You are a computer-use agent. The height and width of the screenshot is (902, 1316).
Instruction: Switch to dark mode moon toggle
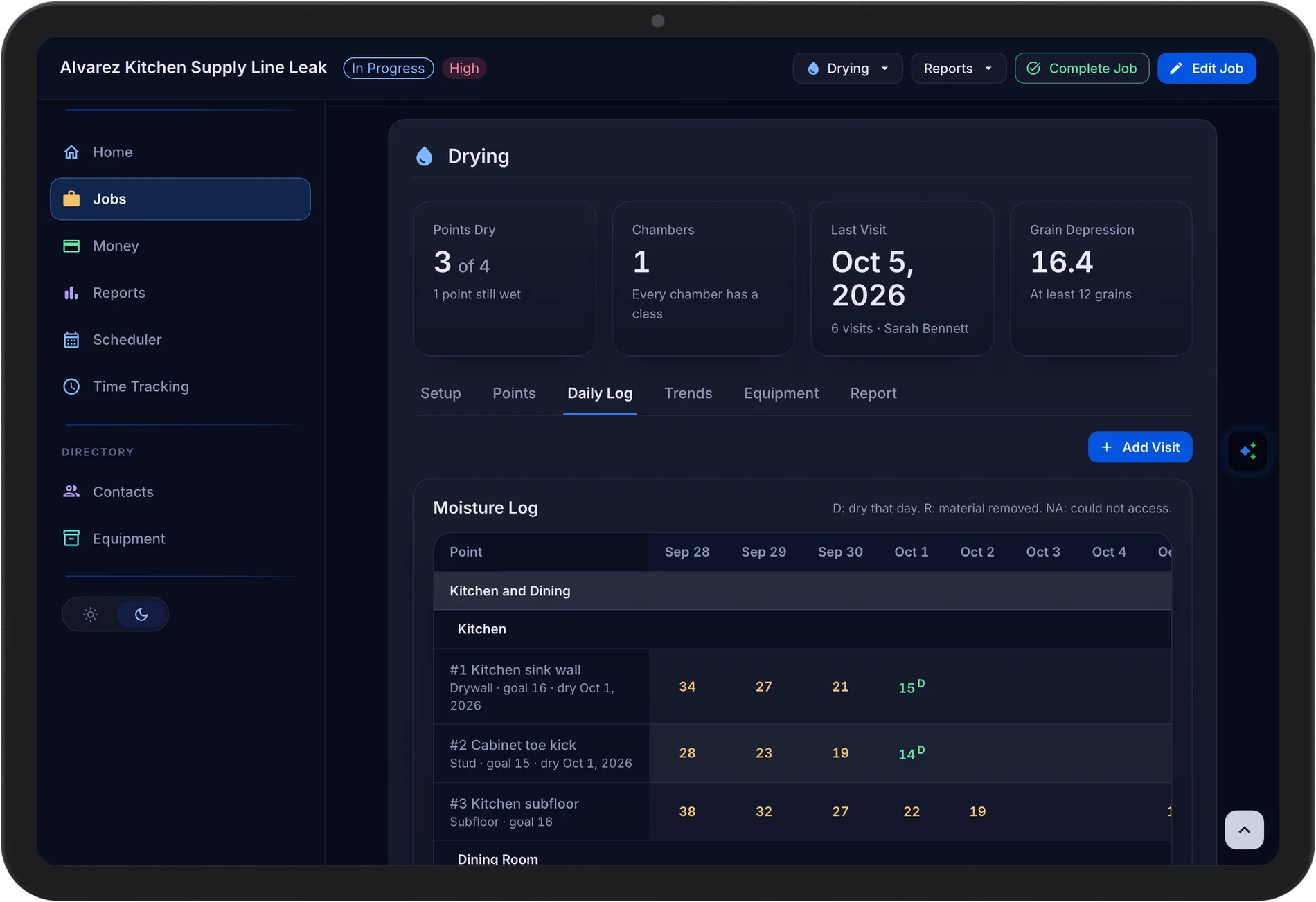(141, 614)
